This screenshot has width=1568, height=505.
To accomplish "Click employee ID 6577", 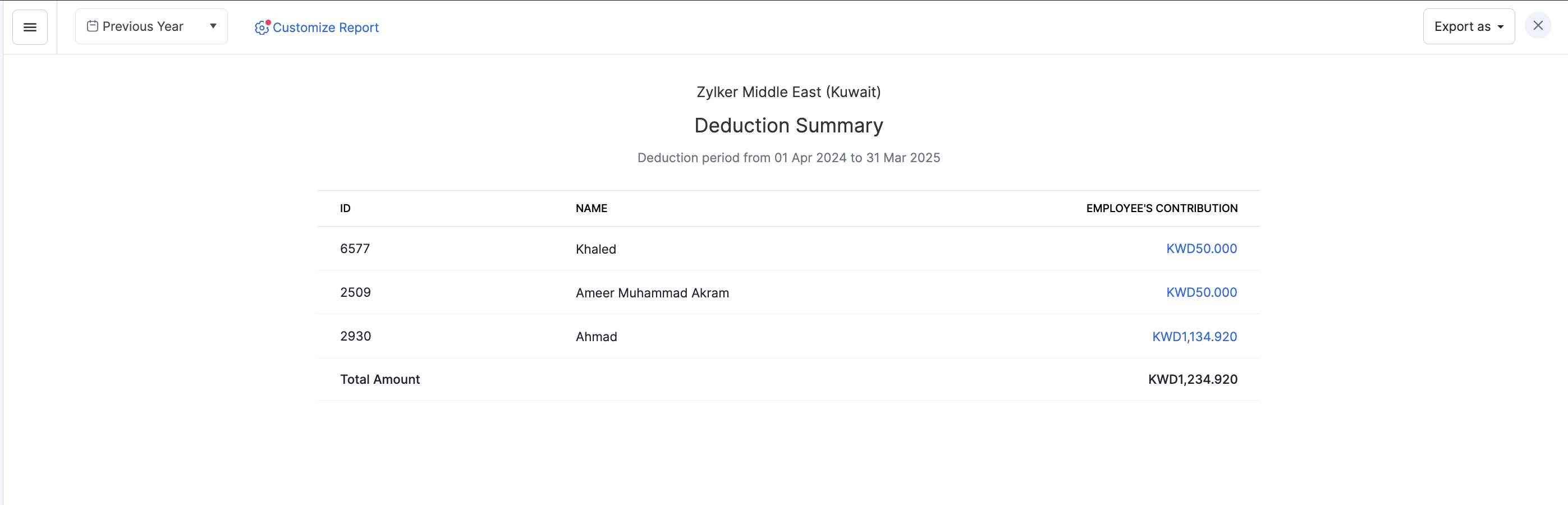I will [x=355, y=248].
